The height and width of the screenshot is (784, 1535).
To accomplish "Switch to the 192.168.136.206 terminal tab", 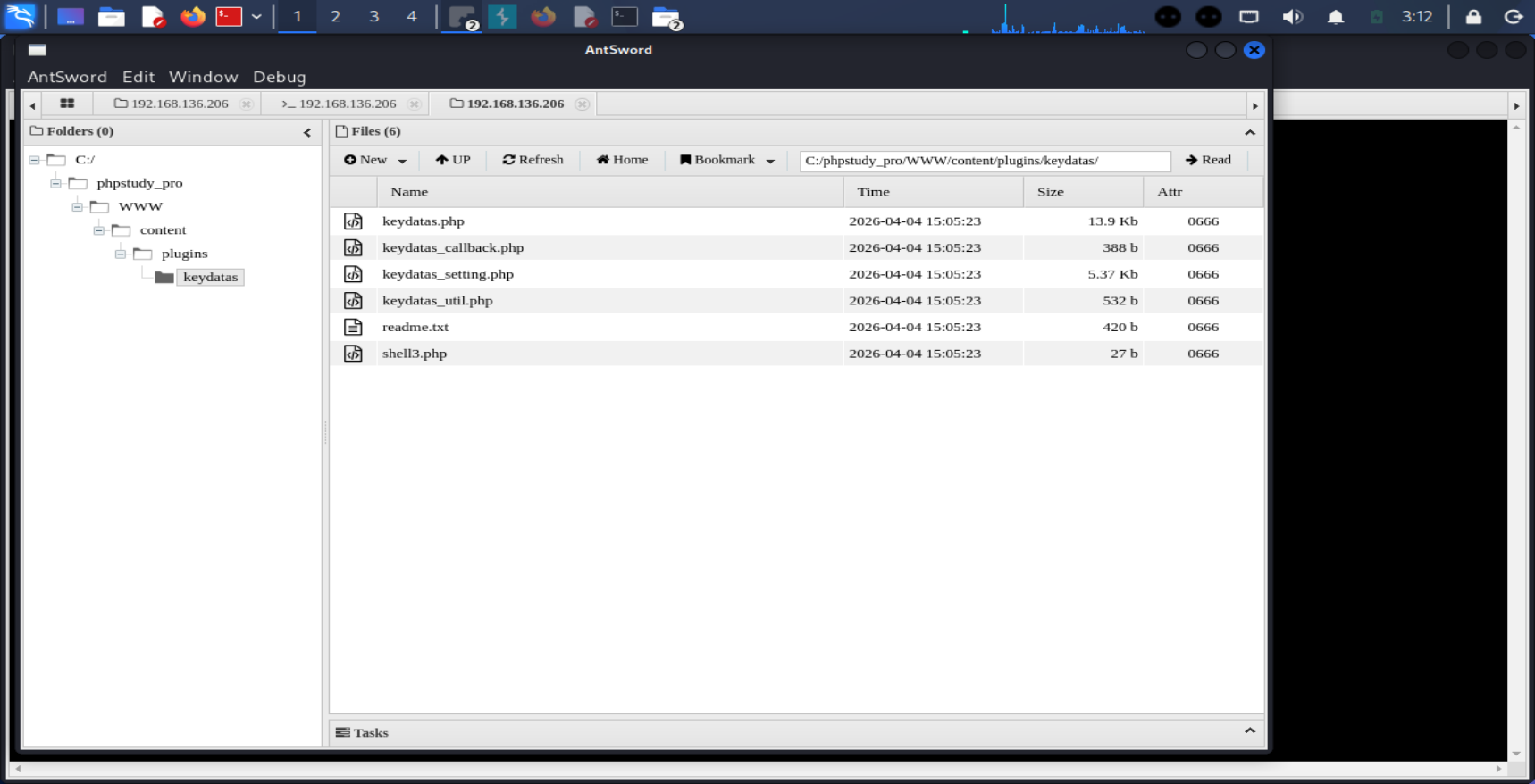I will pyautogui.click(x=339, y=104).
